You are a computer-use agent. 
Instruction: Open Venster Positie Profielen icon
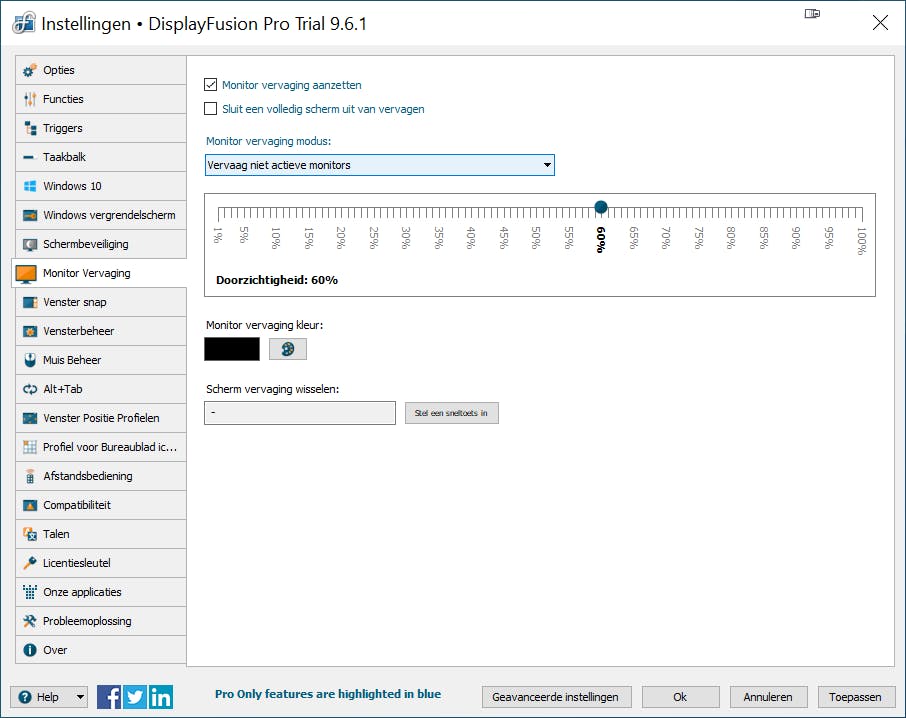pos(29,418)
